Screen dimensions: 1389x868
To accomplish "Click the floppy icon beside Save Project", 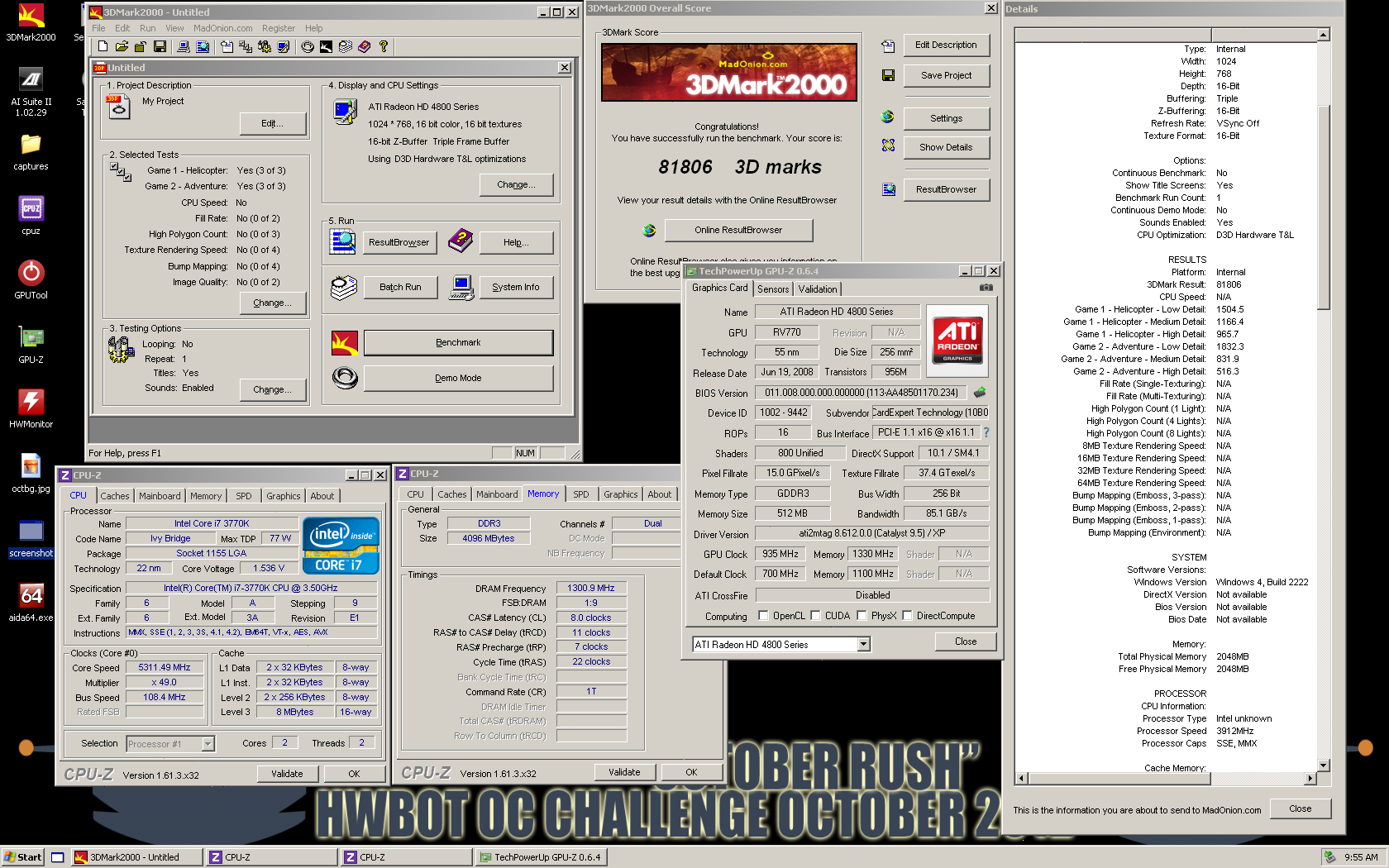I will (x=888, y=75).
